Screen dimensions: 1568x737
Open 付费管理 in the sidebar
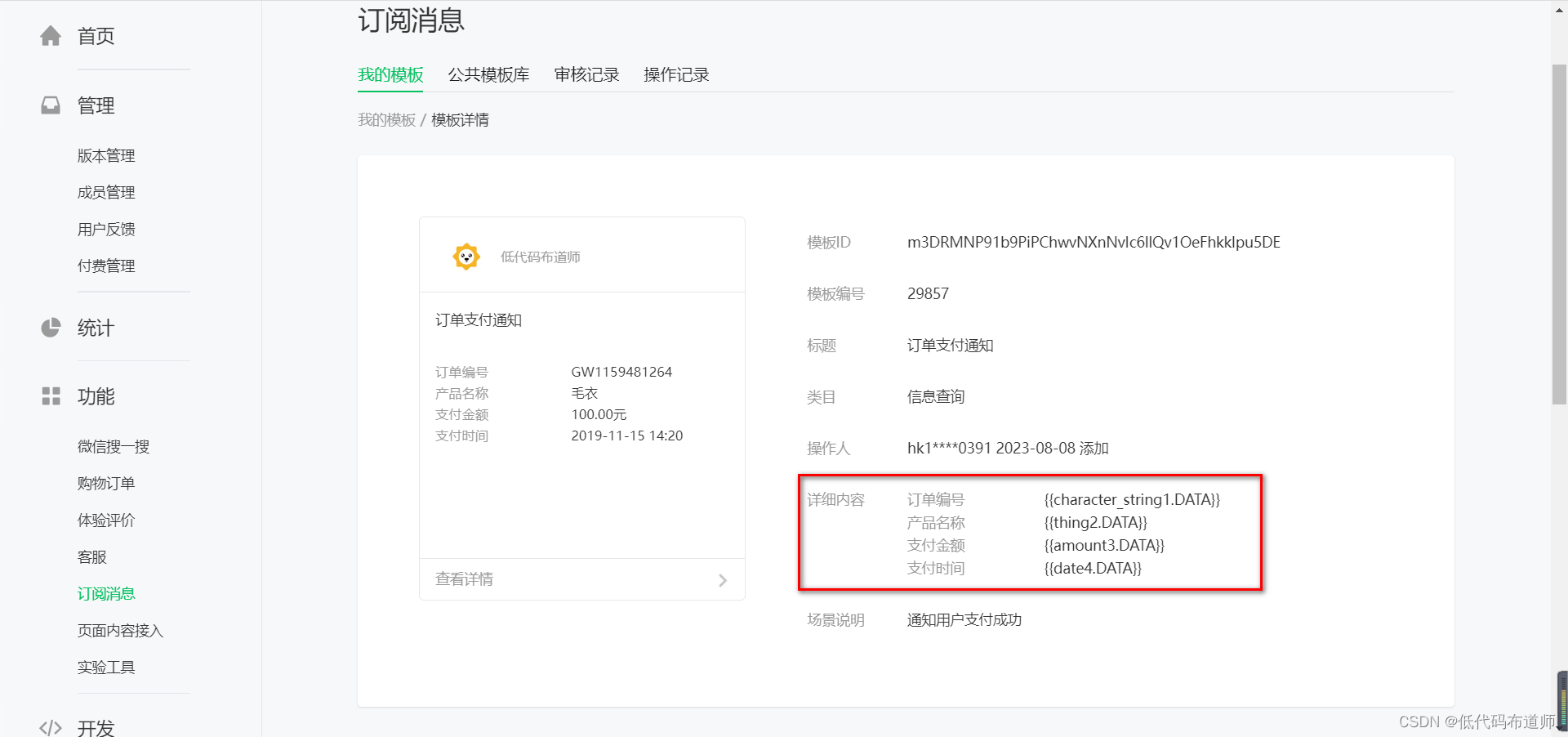106,266
